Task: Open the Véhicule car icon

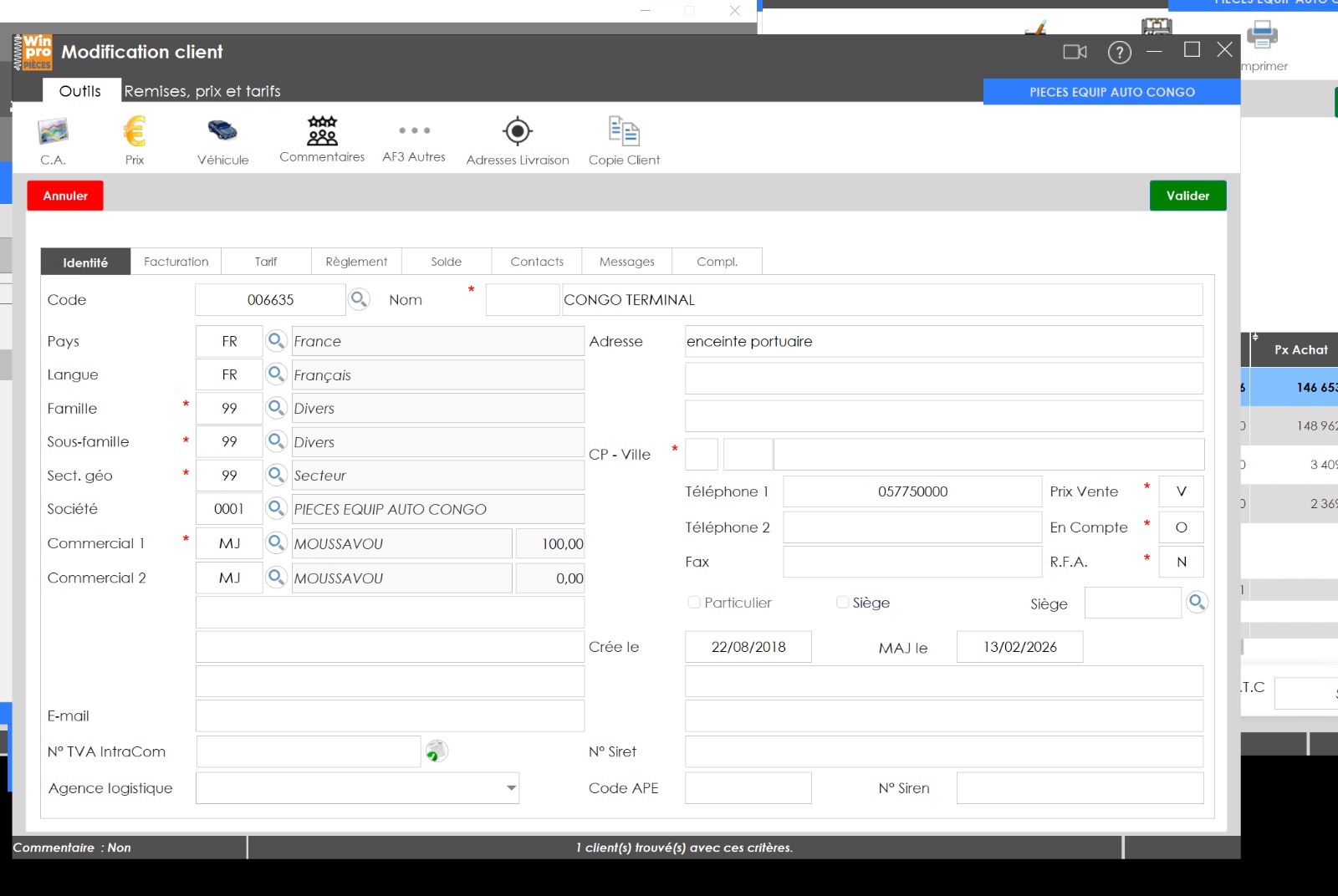Action: [x=222, y=130]
